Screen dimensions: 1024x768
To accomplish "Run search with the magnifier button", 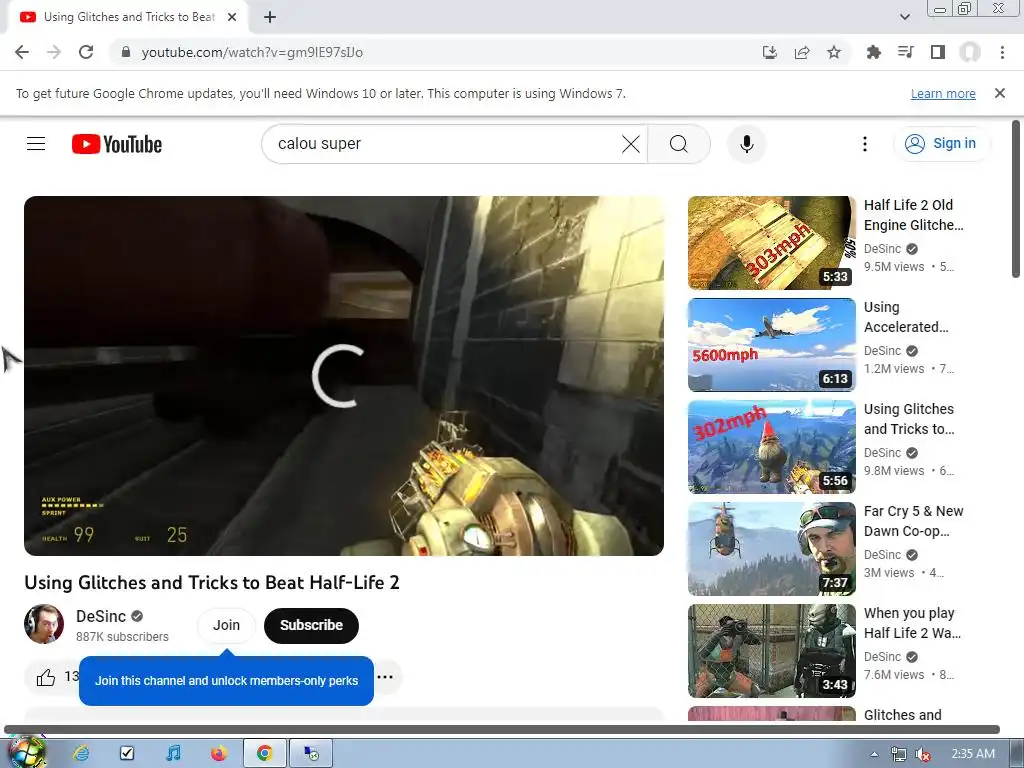I will (x=679, y=144).
